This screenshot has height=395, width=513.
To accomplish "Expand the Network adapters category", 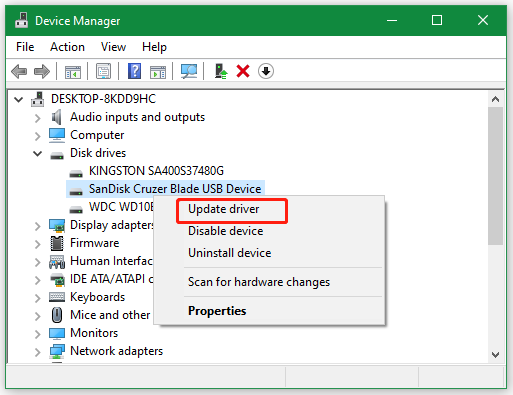I will pos(38,352).
